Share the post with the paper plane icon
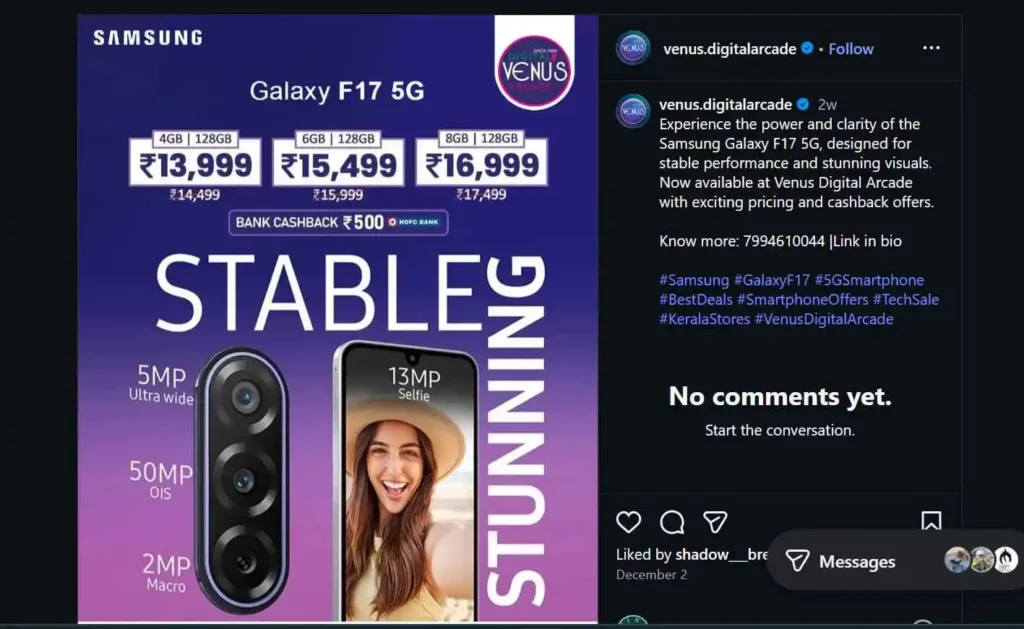 click(715, 522)
